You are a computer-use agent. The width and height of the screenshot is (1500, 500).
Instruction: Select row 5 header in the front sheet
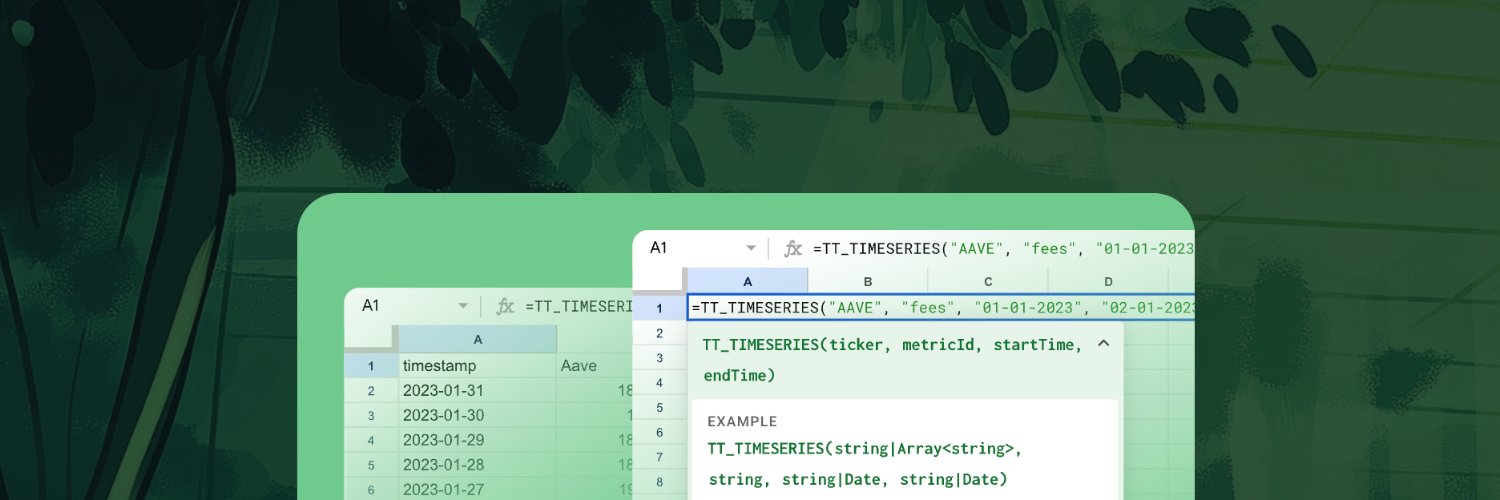point(659,408)
